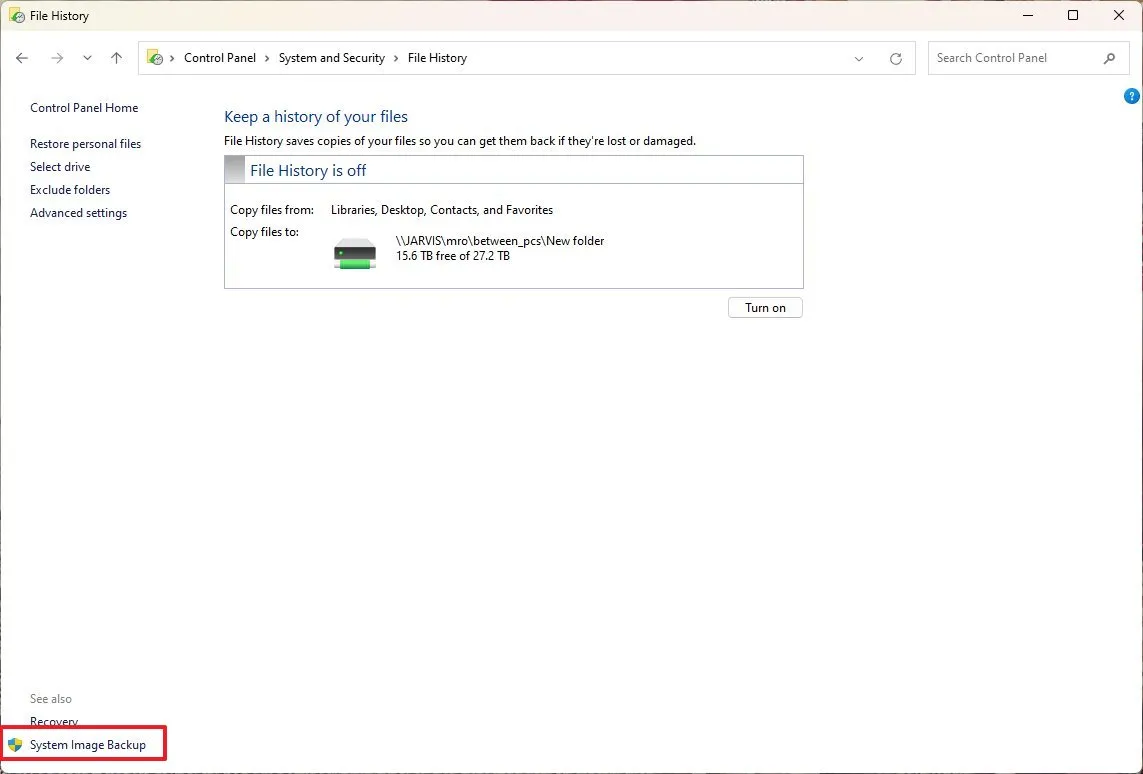Viewport: 1143px width, 774px height.
Task: Refresh the File History page
Action: (895, 58)
